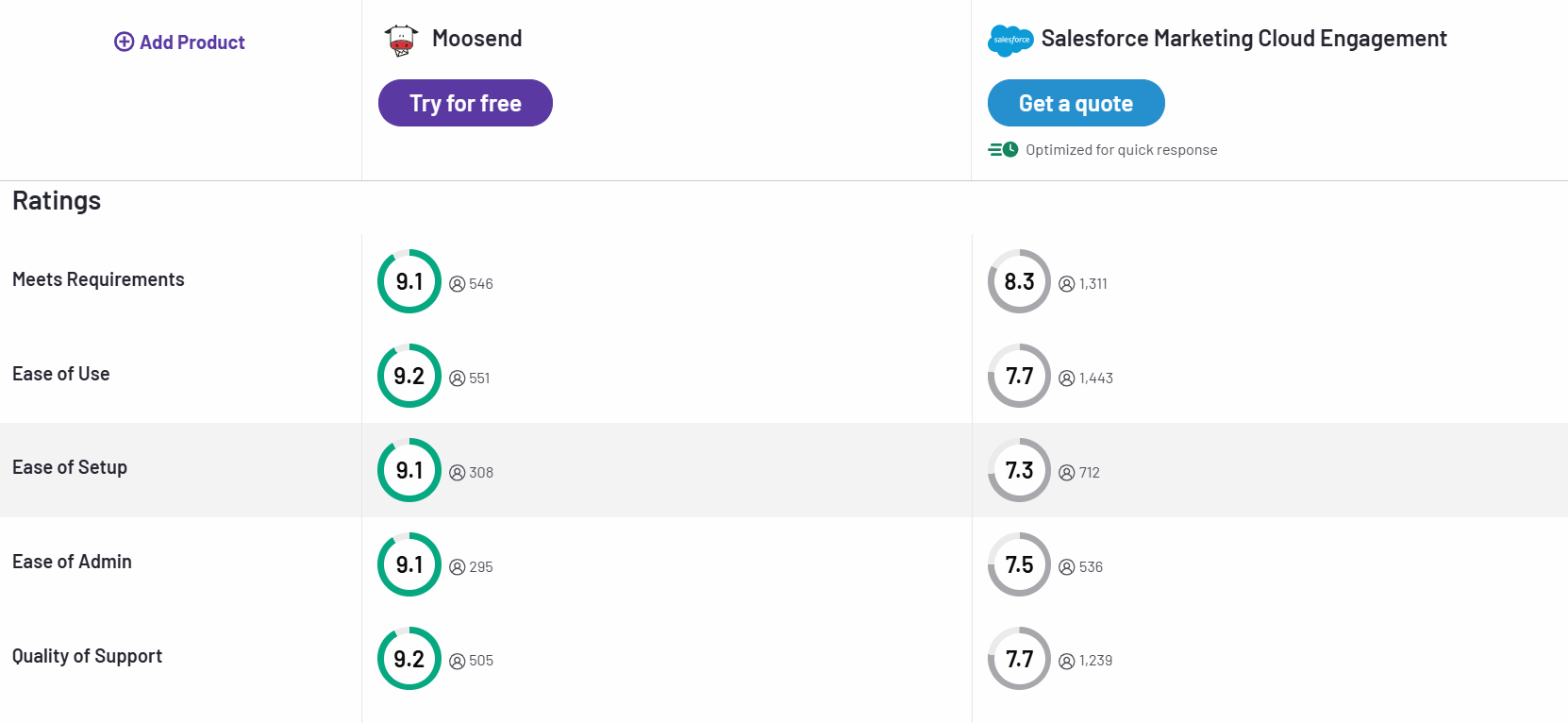The height and width of the screenshot is (723, 1568).
Task: Click the plus icon next to Add Product
Action: tap(124, 42)
